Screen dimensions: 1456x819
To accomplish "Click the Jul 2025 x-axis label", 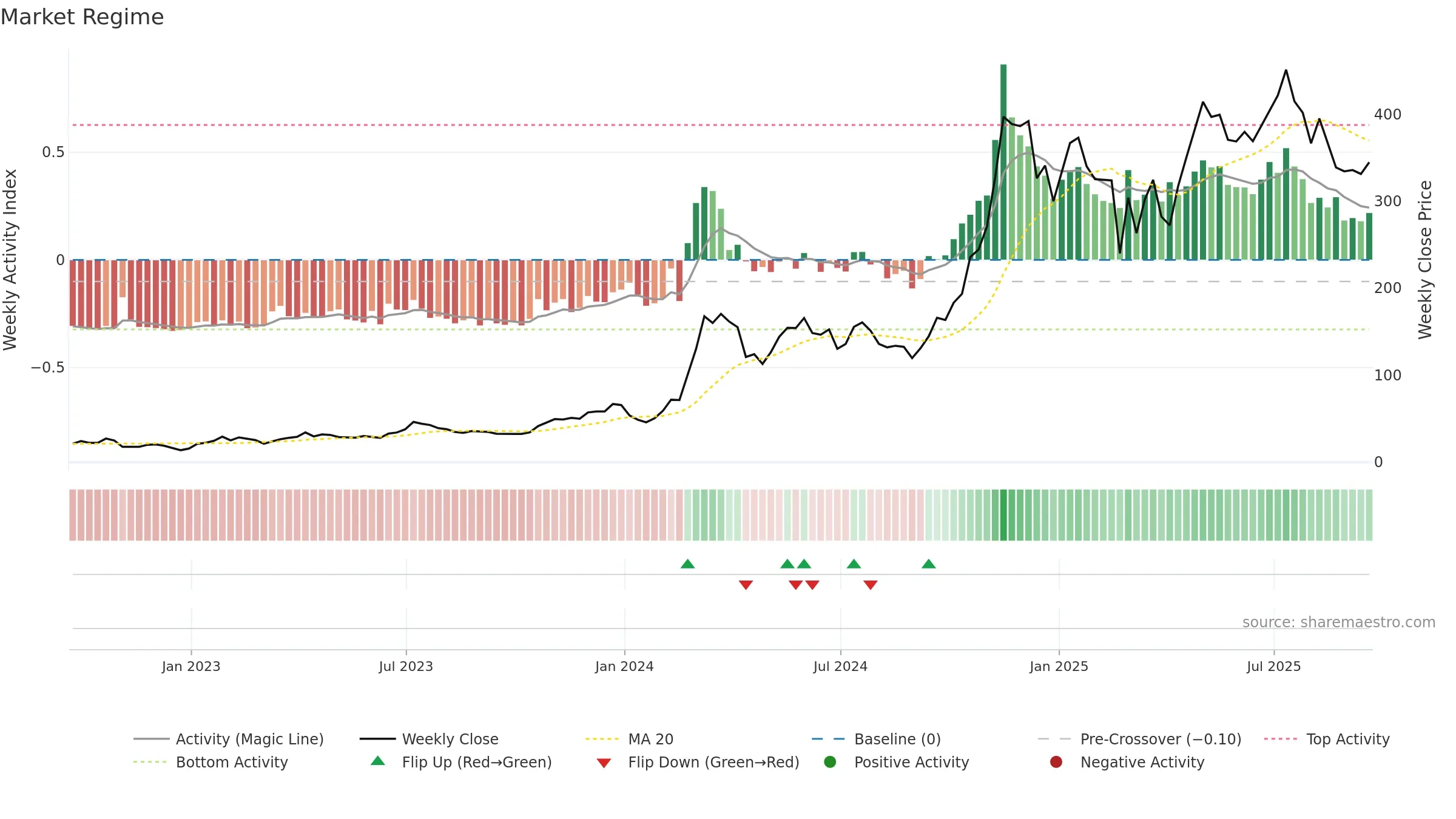I will pos(1274,666).
